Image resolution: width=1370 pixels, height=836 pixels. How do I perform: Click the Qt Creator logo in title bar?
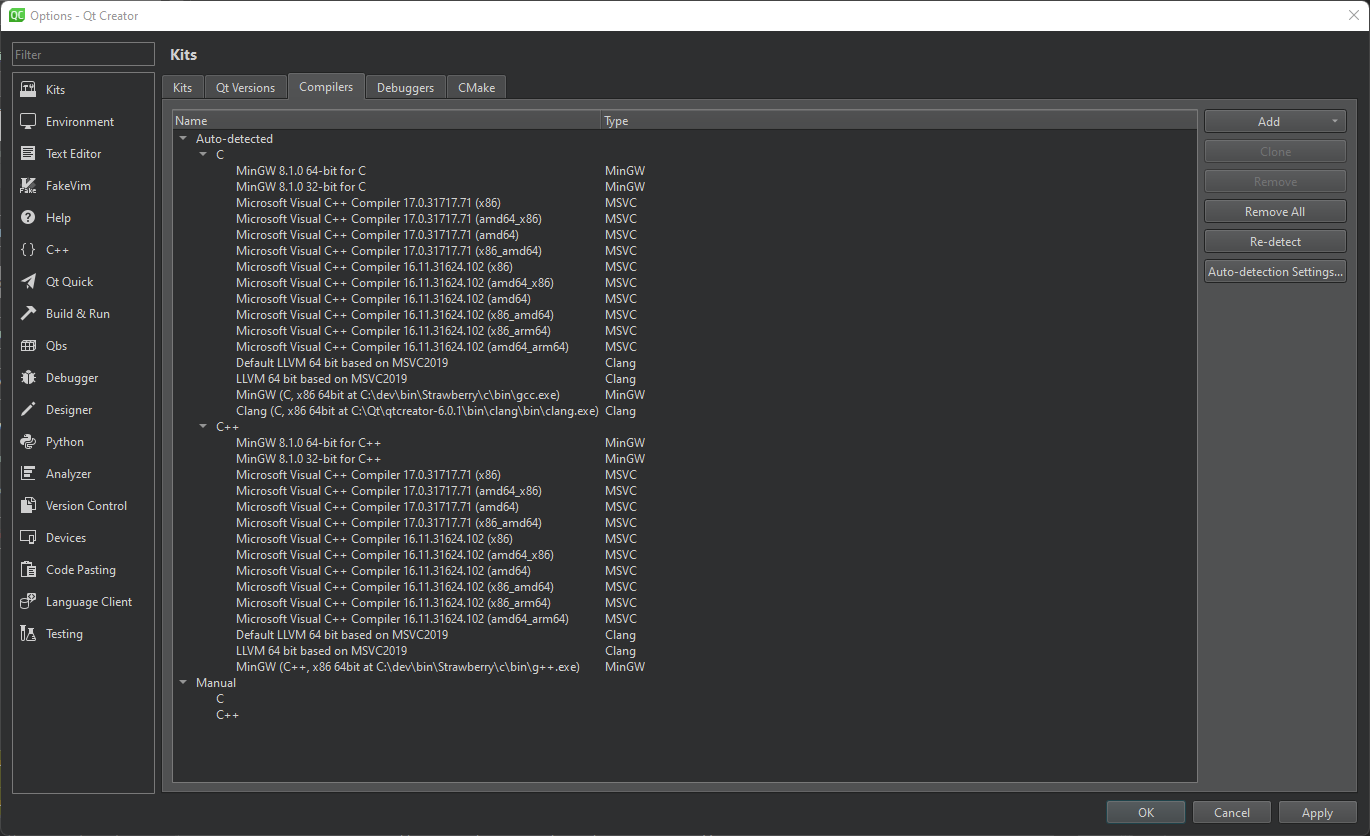tap(17, 15)
